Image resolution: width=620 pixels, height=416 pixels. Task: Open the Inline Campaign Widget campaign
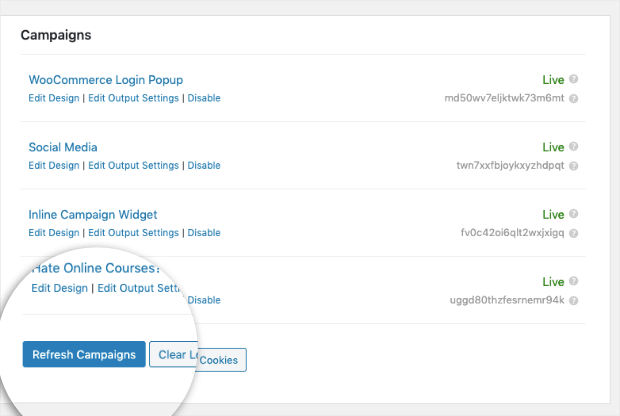coord(93,215)
